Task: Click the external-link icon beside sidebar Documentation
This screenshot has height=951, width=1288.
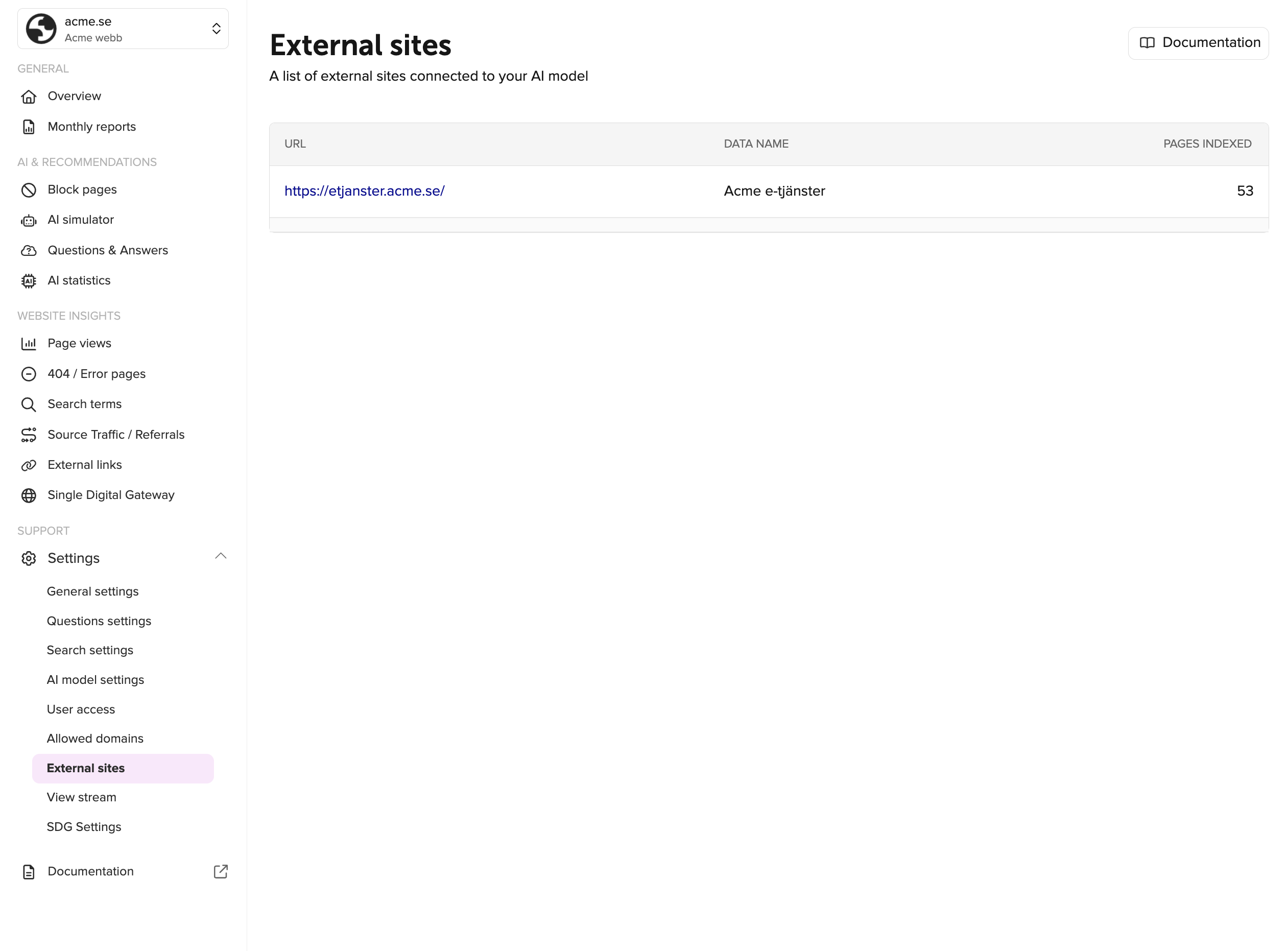Action: pos(221,871)
